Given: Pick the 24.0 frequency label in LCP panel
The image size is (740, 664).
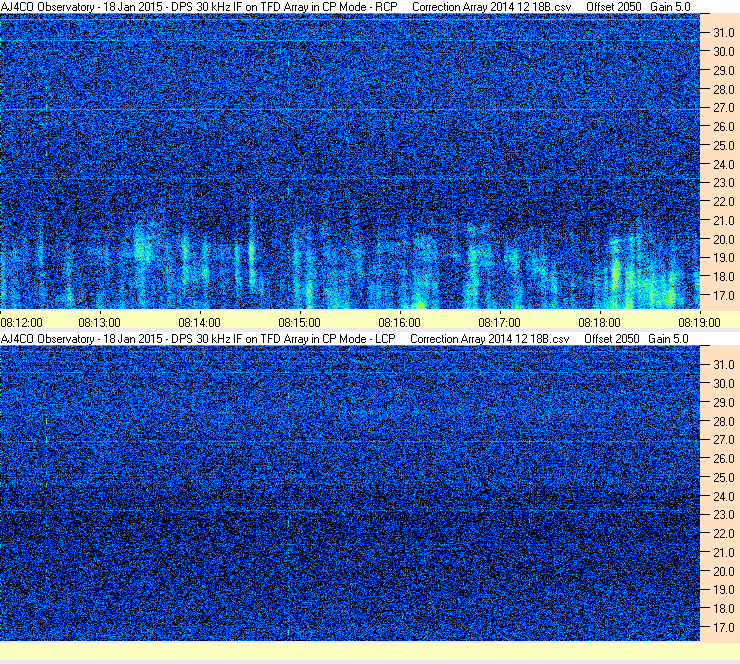Looking at the screenshot, I should coord(724,496).
